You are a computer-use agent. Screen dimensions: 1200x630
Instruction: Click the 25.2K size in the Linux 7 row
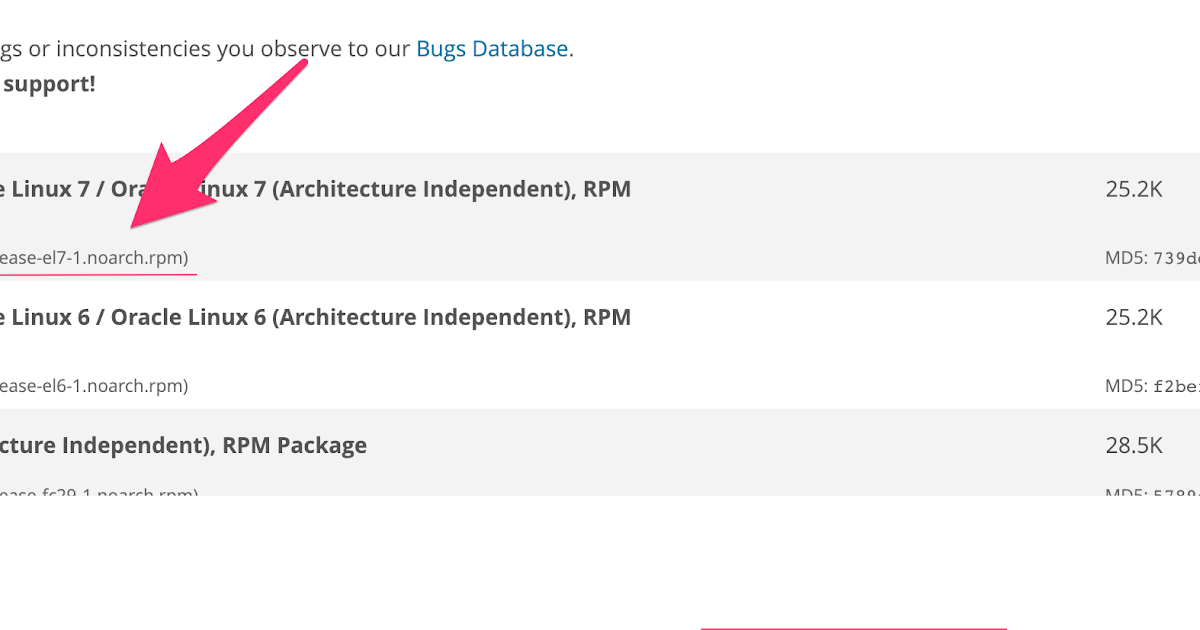tap(1134, 189)
